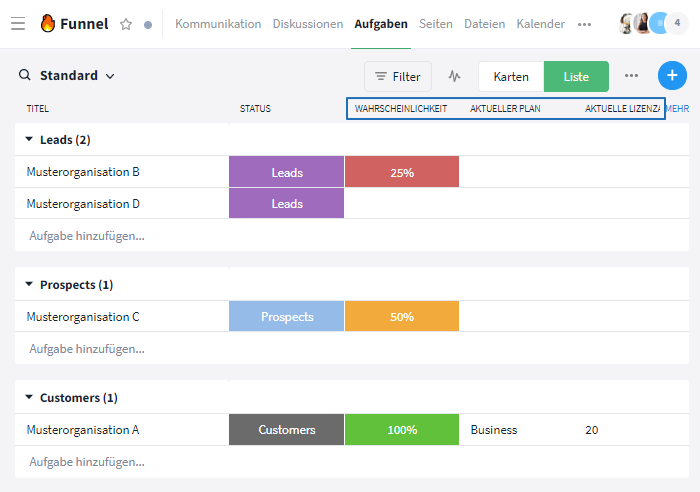This screenshot has height=492, width=700.
Task: Click the status dot beside the star
Action: pyautogui.click(x=148, y=25)
